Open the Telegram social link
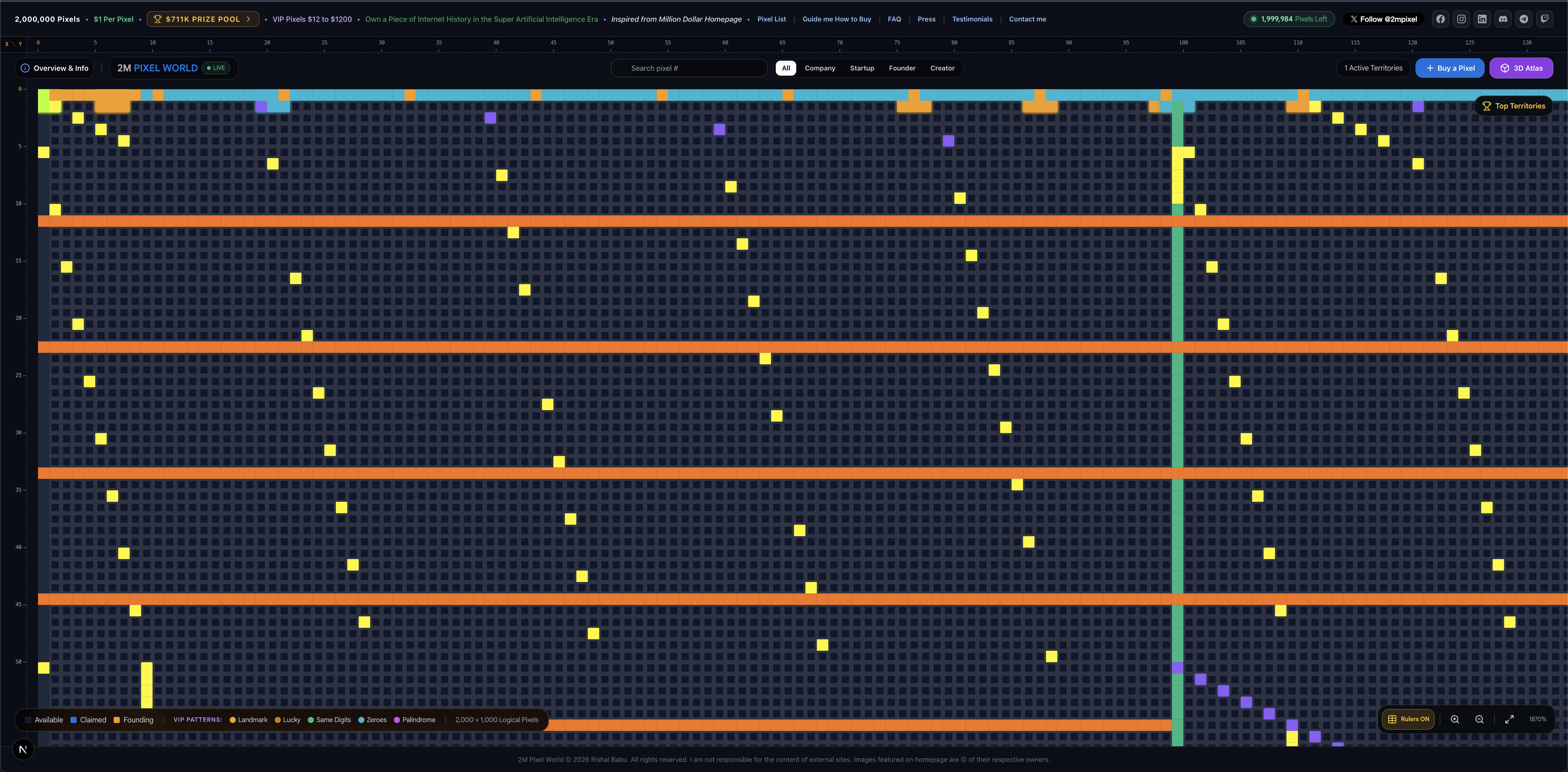 pos(1524,19)
